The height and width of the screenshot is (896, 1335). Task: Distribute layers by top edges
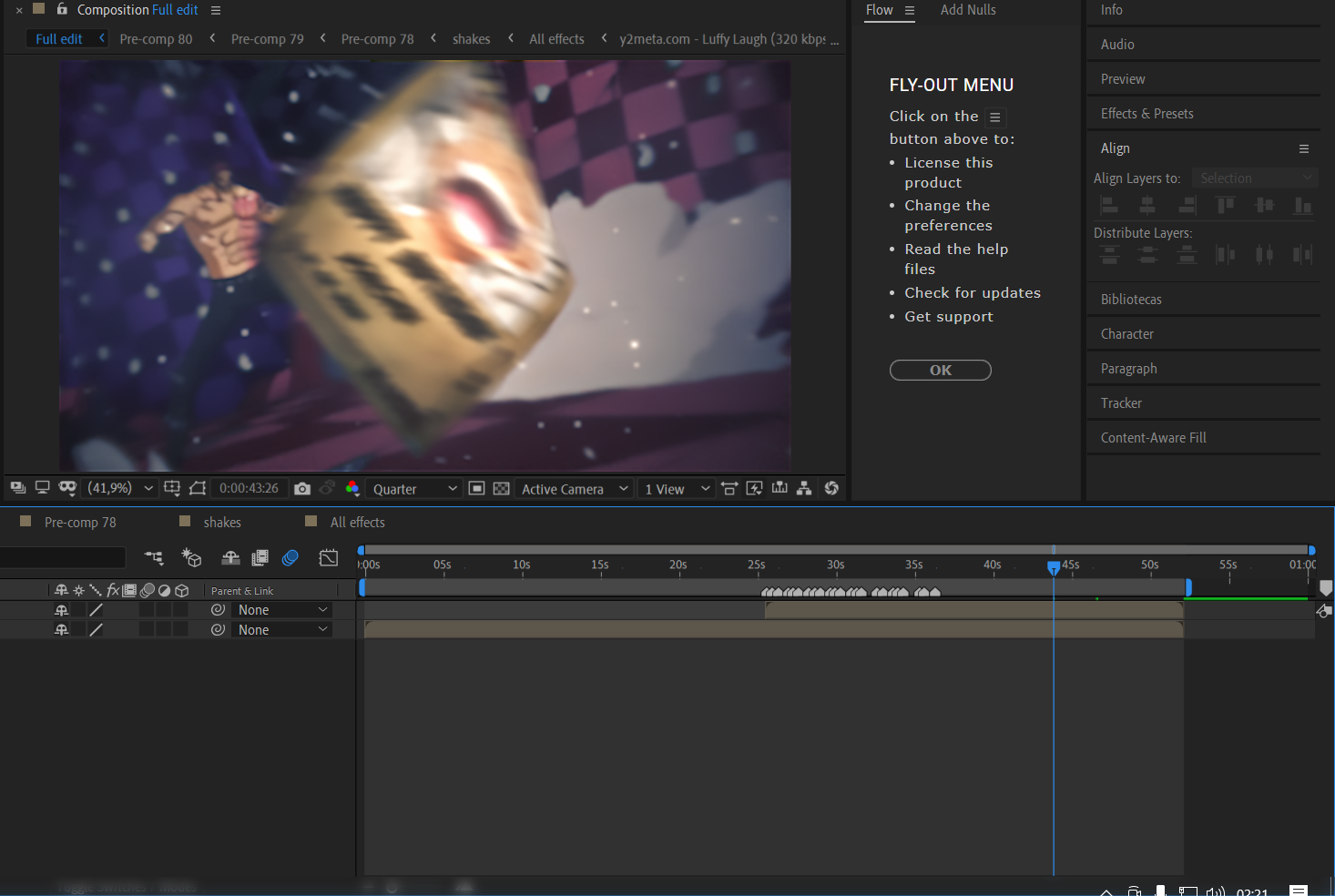coord(1109,255)
